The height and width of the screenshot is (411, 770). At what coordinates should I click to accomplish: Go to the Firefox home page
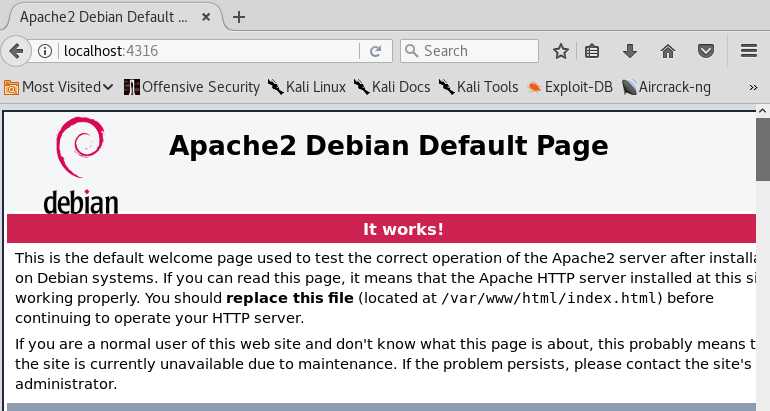(x=668, y=51)
